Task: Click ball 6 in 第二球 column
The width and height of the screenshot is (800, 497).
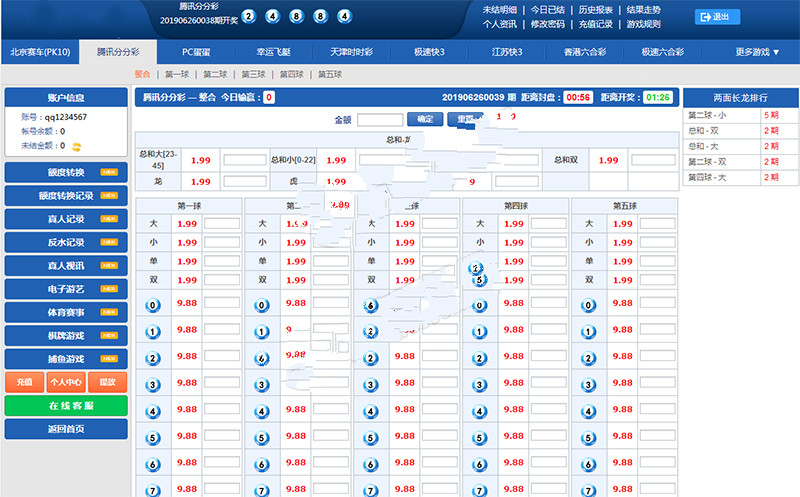Action: point(261,464)
